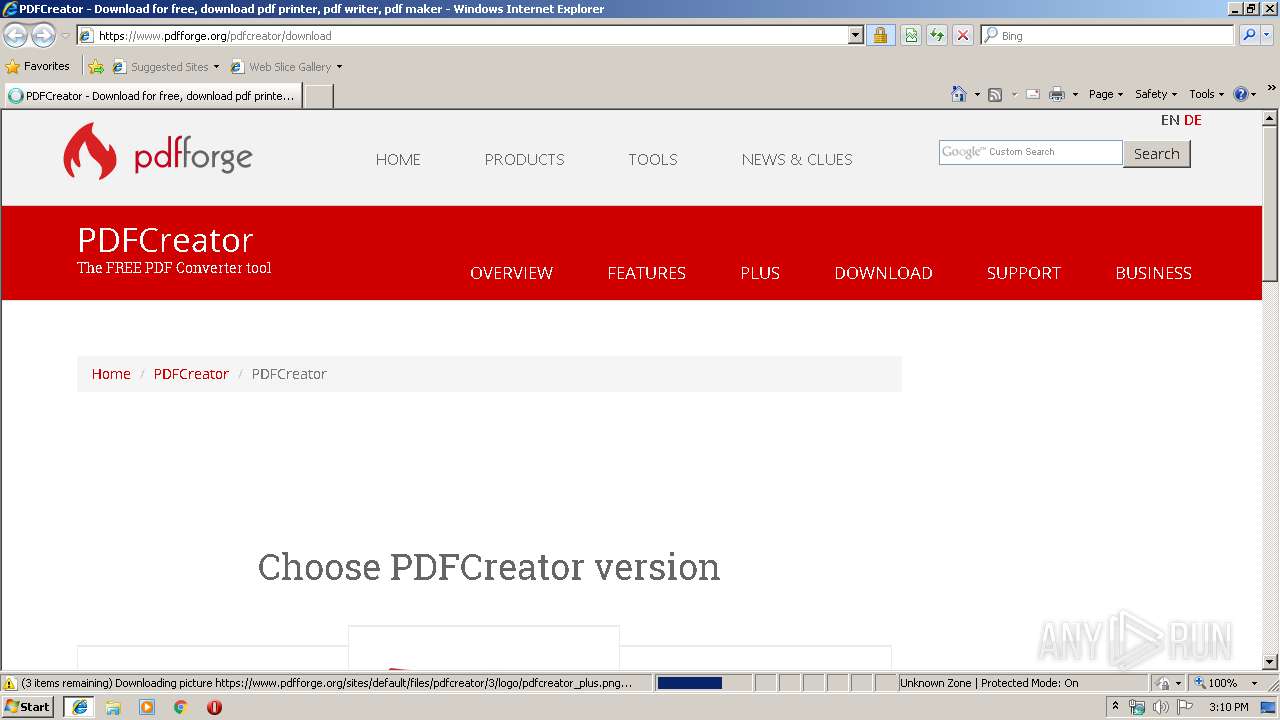Screen dimensions: 1280x720
Task: Click Home breadcrumb link
Action: click(111, 374)
